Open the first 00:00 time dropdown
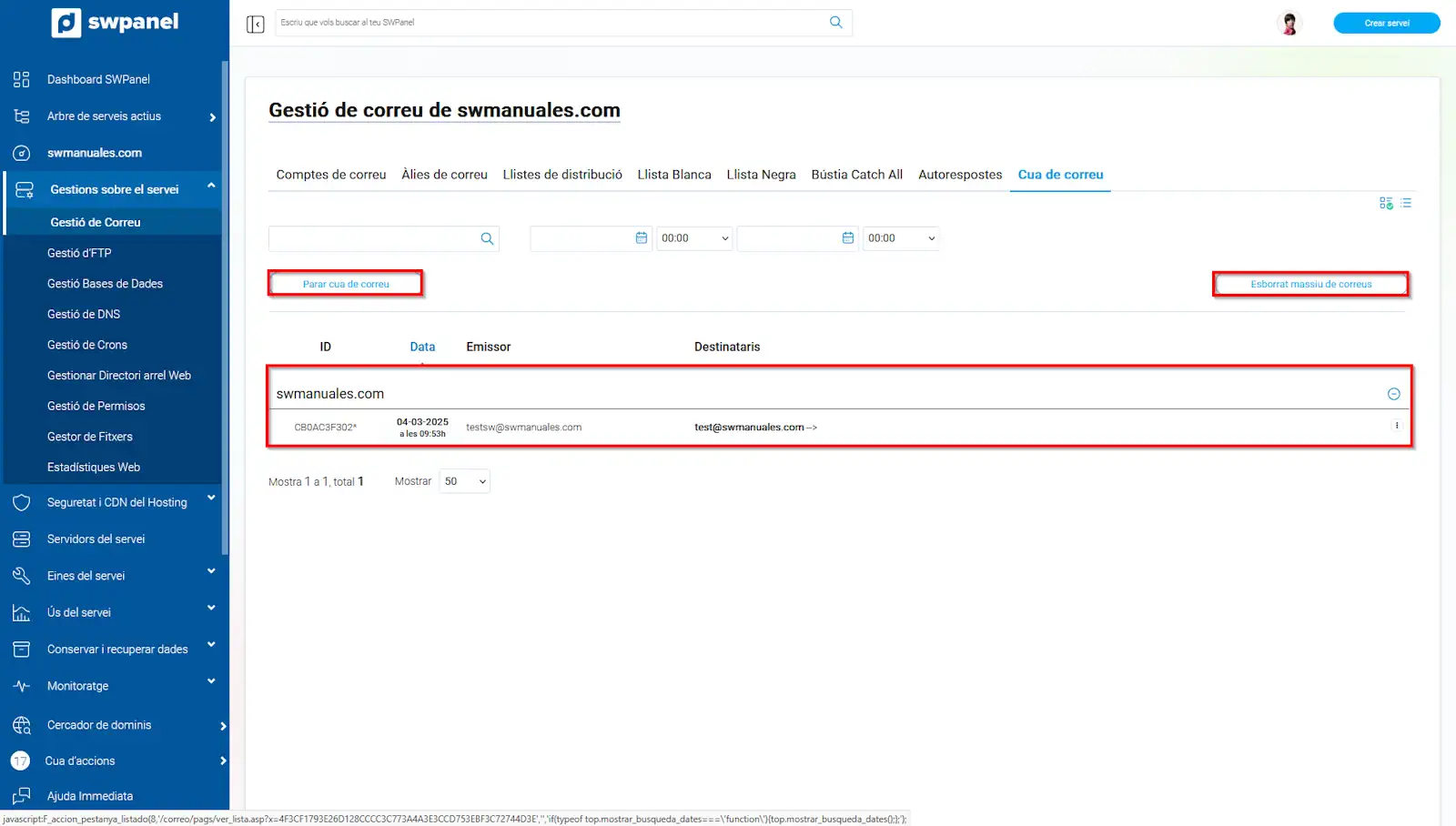The width and height of the screenshot is (1456, 826). pyautogui.click(x=694, y=238)
